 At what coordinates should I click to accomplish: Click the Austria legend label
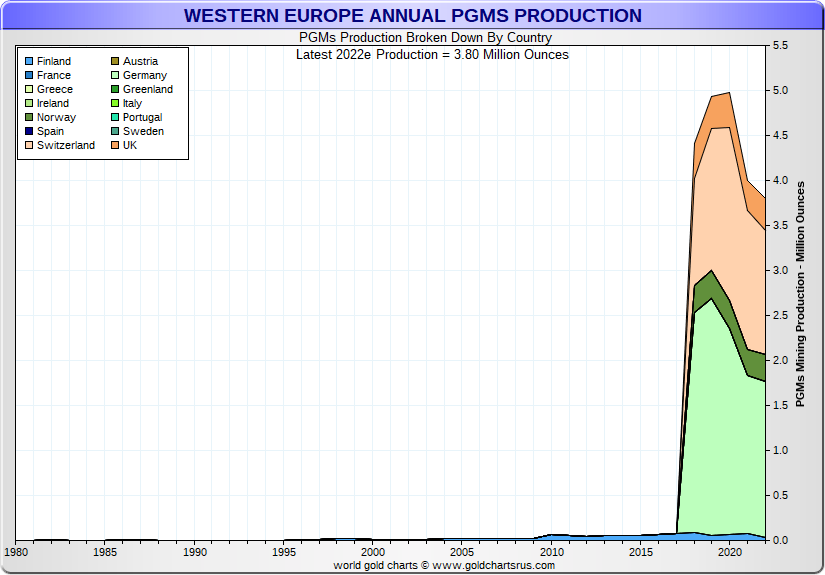click(x=140, y=62)
